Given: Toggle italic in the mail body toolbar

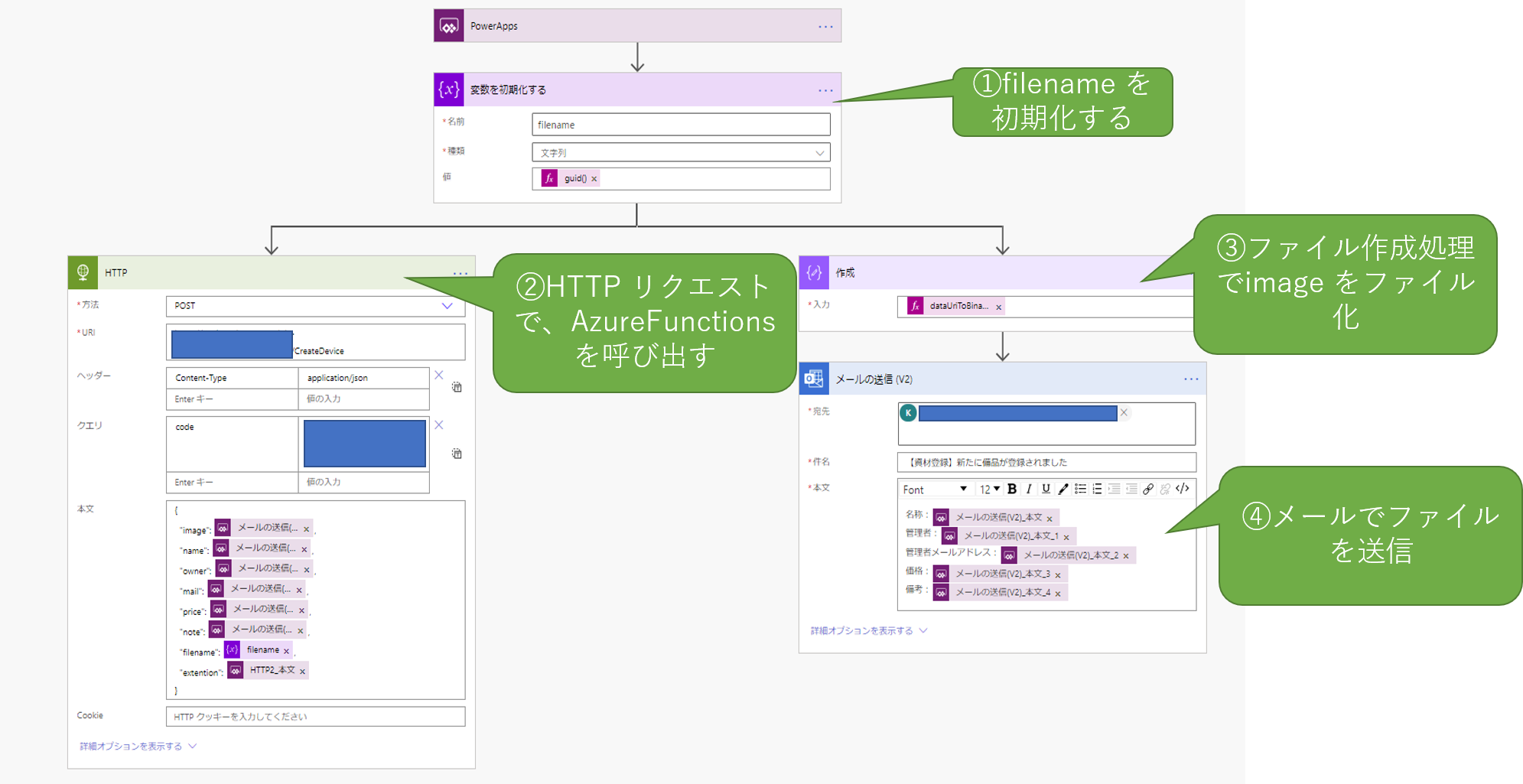Looking at the screenshot, I should [x=1029, y=489].
